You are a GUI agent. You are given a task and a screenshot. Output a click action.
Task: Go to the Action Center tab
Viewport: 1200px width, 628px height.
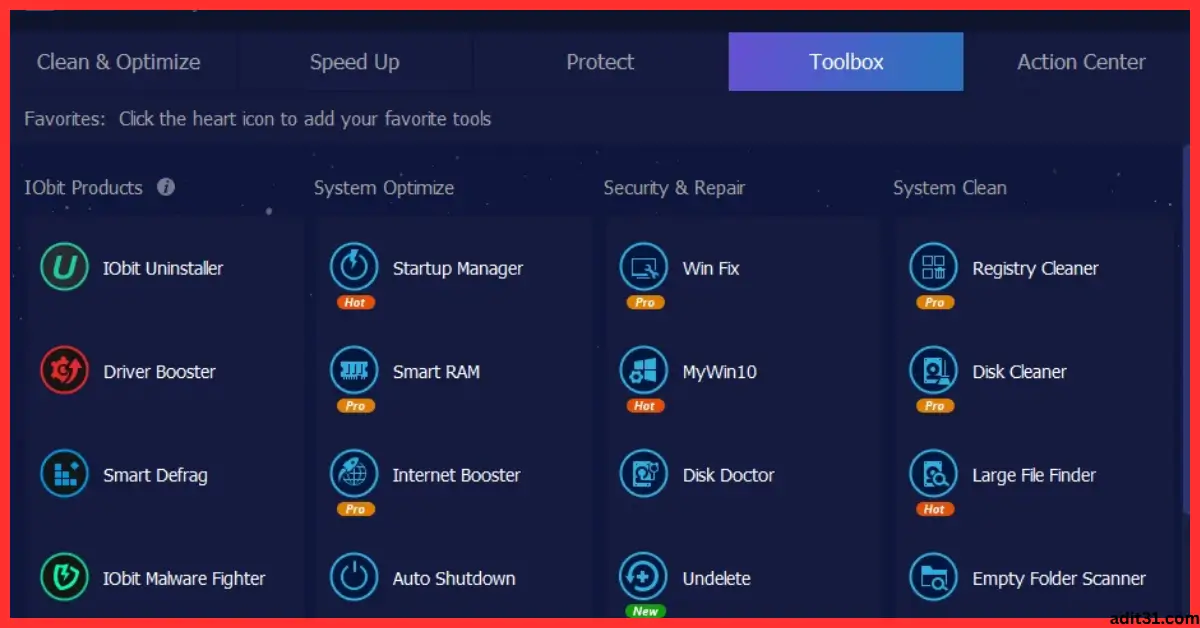click(1081, 62)
